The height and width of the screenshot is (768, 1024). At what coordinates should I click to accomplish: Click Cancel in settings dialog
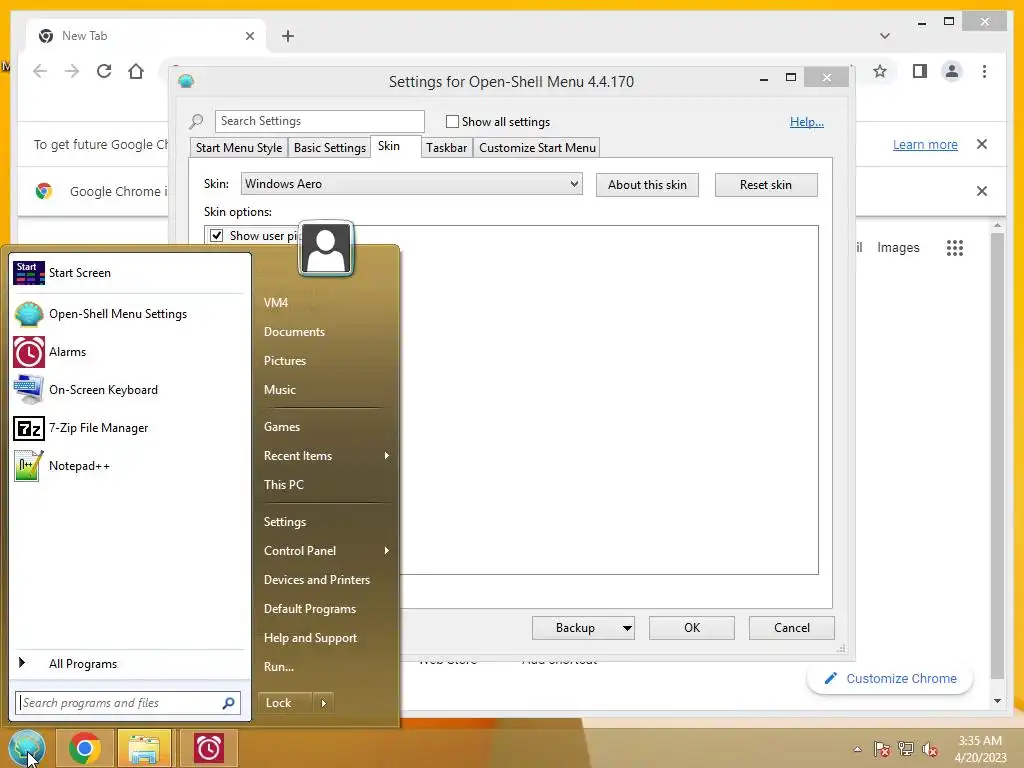coord(792,628)
